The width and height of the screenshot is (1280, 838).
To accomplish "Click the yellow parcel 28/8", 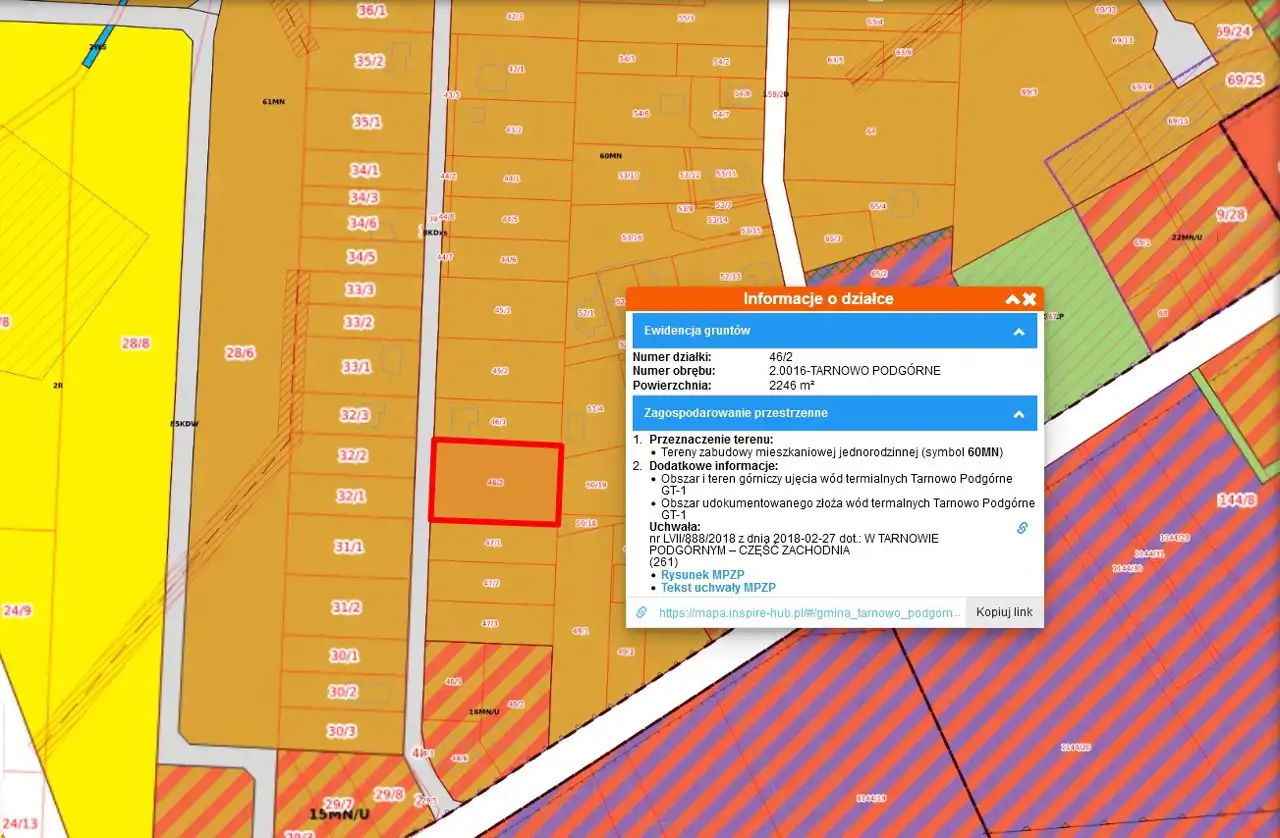I will [135, 343].
